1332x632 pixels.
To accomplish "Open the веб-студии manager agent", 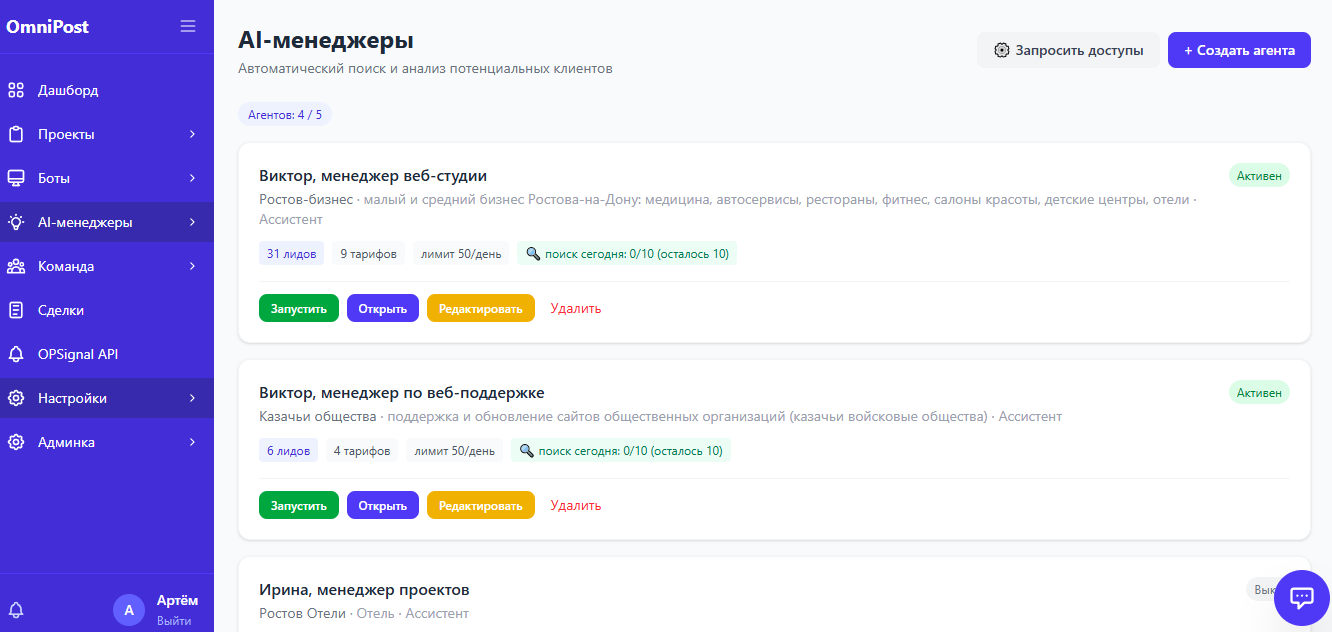I will (383, 308).
